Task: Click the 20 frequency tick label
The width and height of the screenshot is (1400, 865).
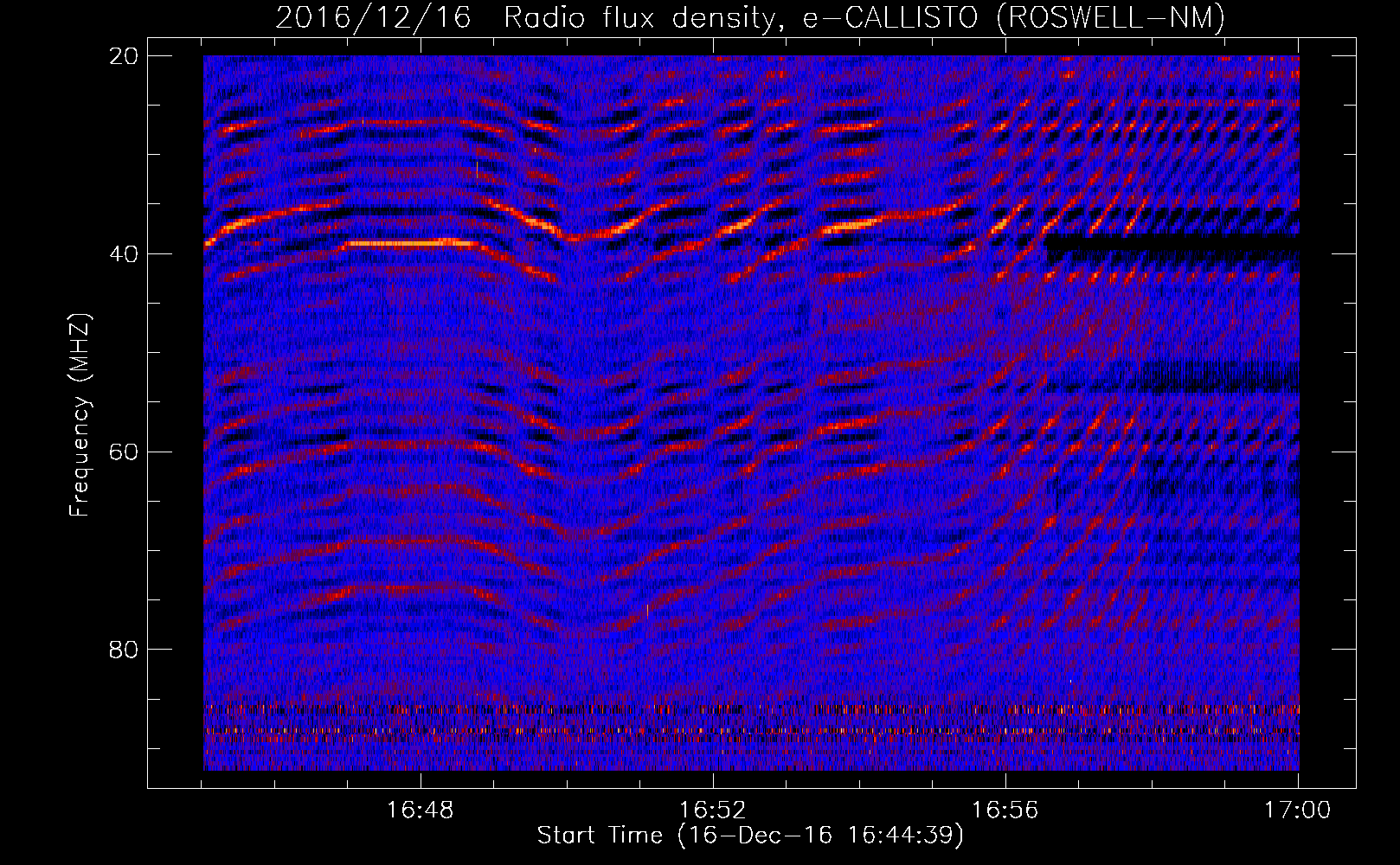Action: [125, 56]
